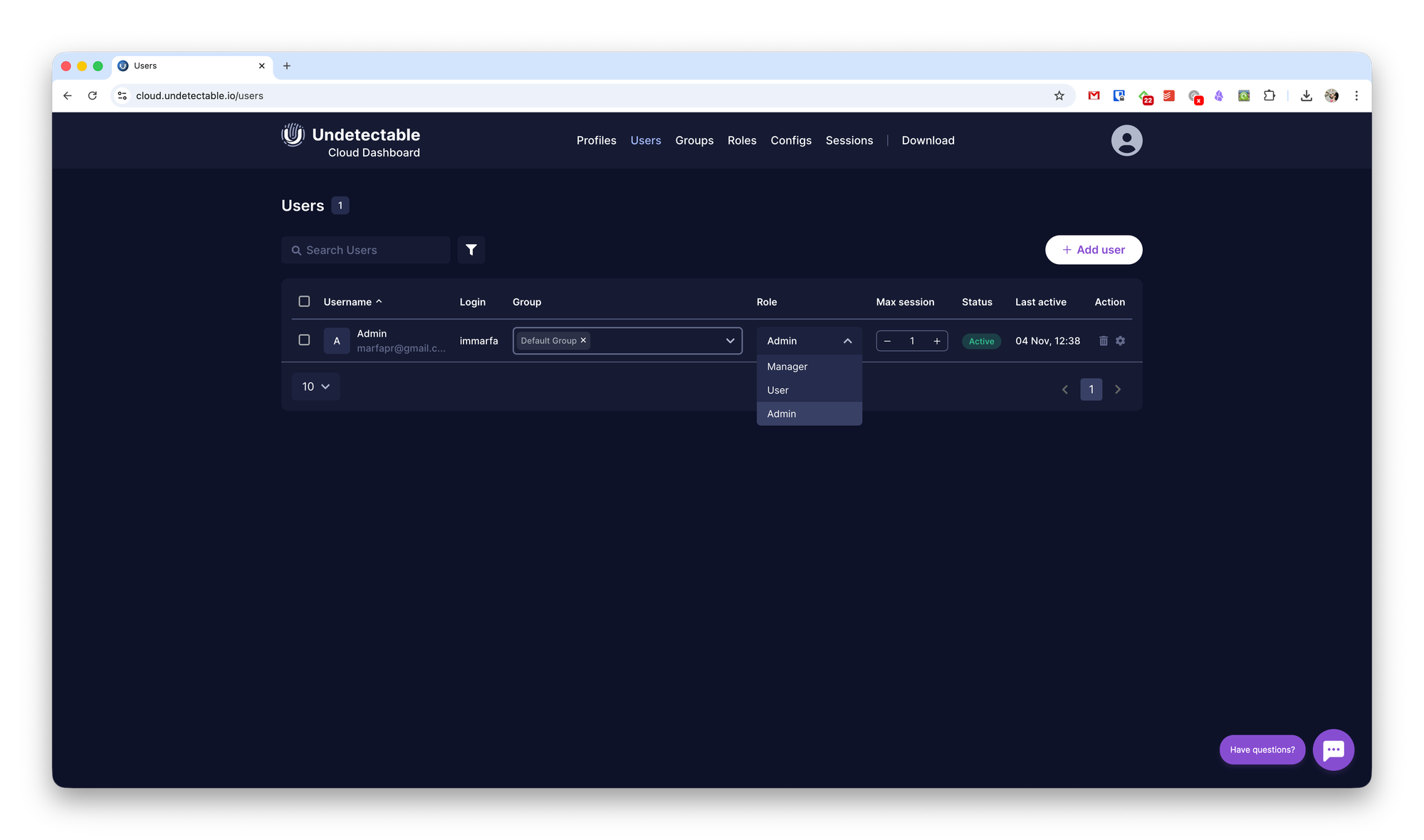
Task: Open user settings gear icon in Action column
Action: [1120, 341]
